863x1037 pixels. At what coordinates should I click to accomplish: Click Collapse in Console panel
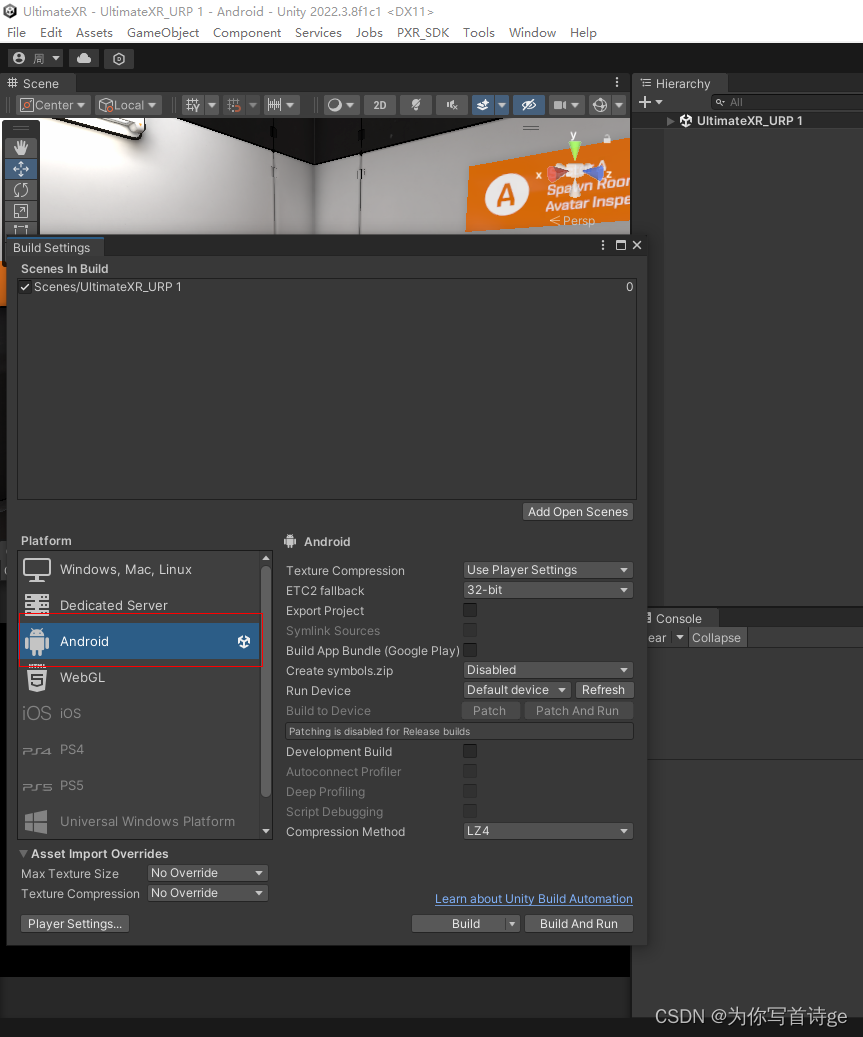[716, 638]
